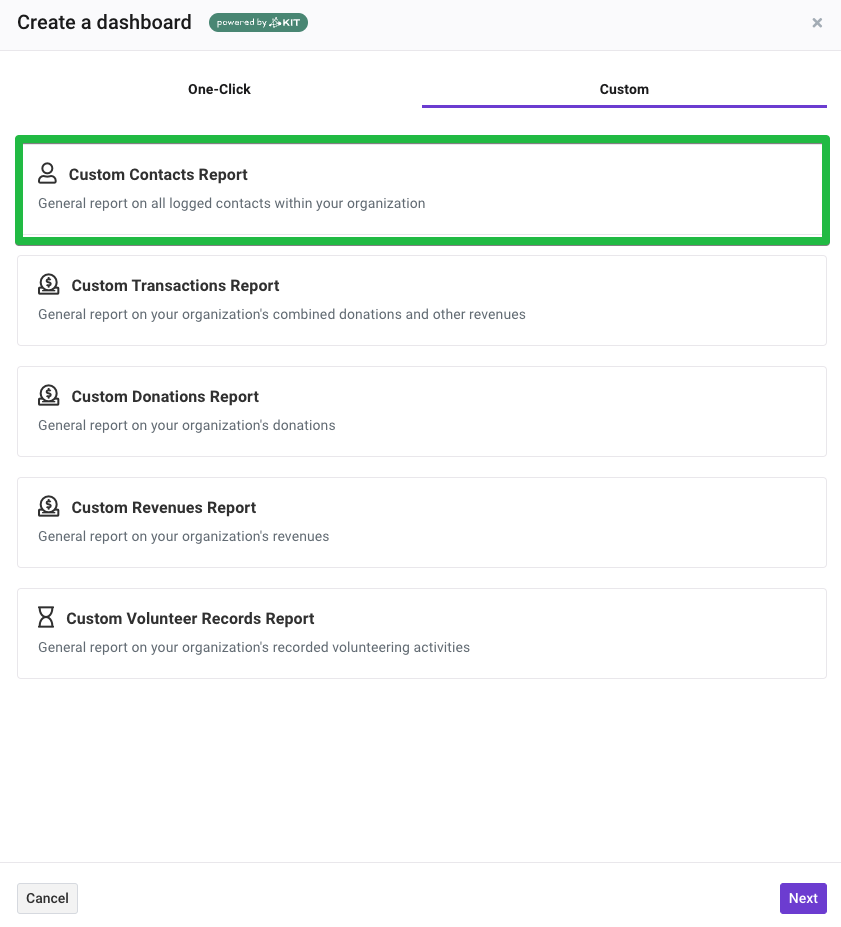This screenshot has height=927, width=841.
Task: Click the recorded volunteering activities description
Action: click(x=254, y=647)
